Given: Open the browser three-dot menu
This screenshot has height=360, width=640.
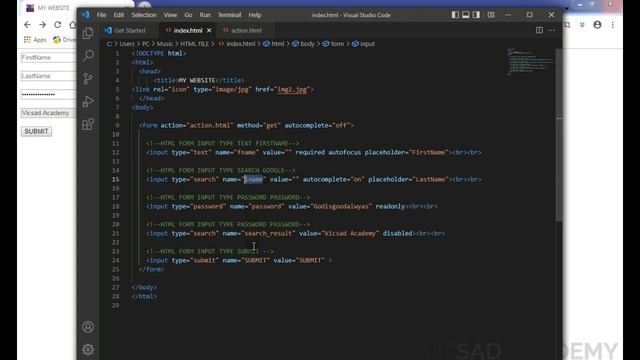Looking at the screenshot, I should pos(613,25).
